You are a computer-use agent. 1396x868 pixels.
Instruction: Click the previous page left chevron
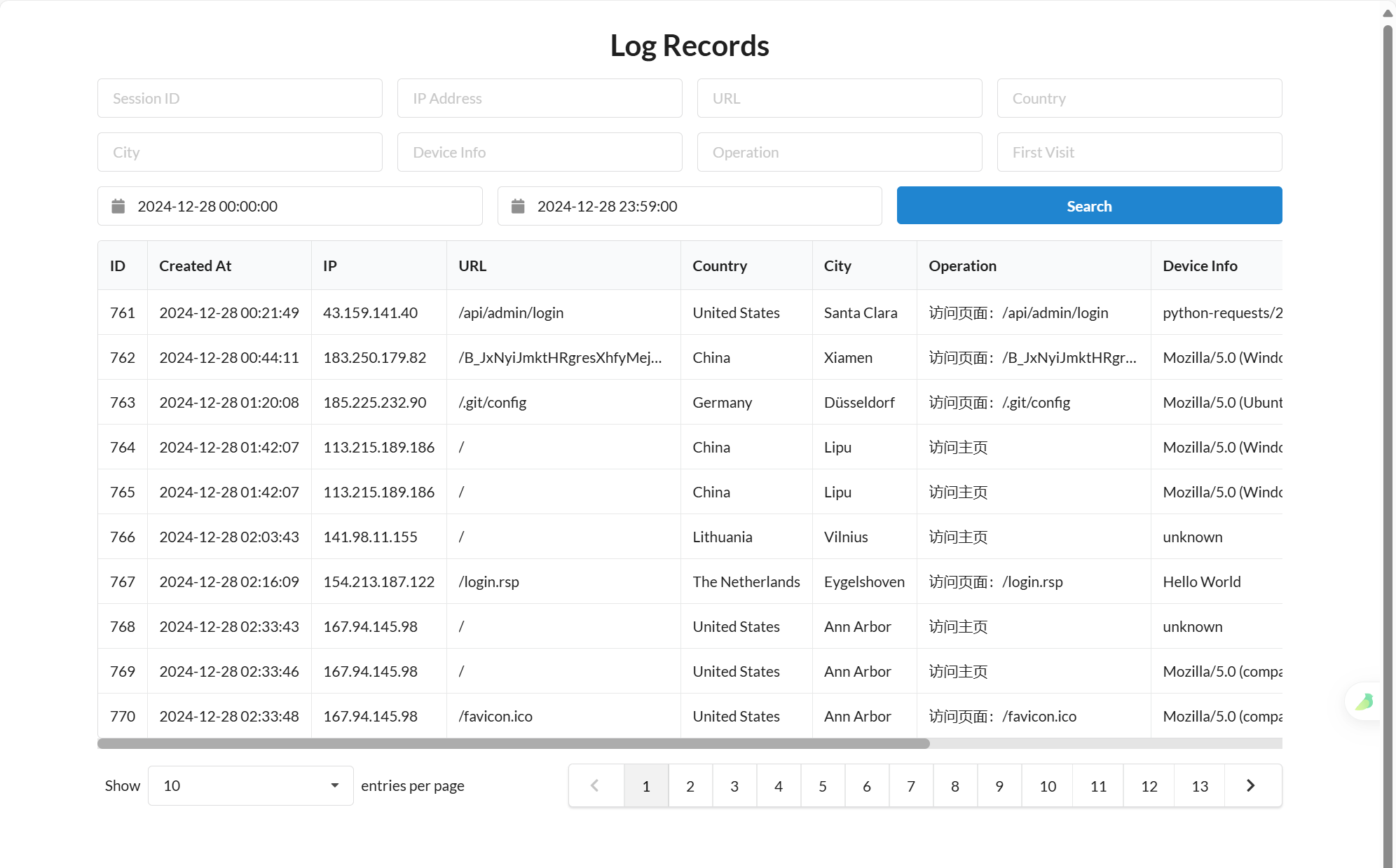[595, 785]
